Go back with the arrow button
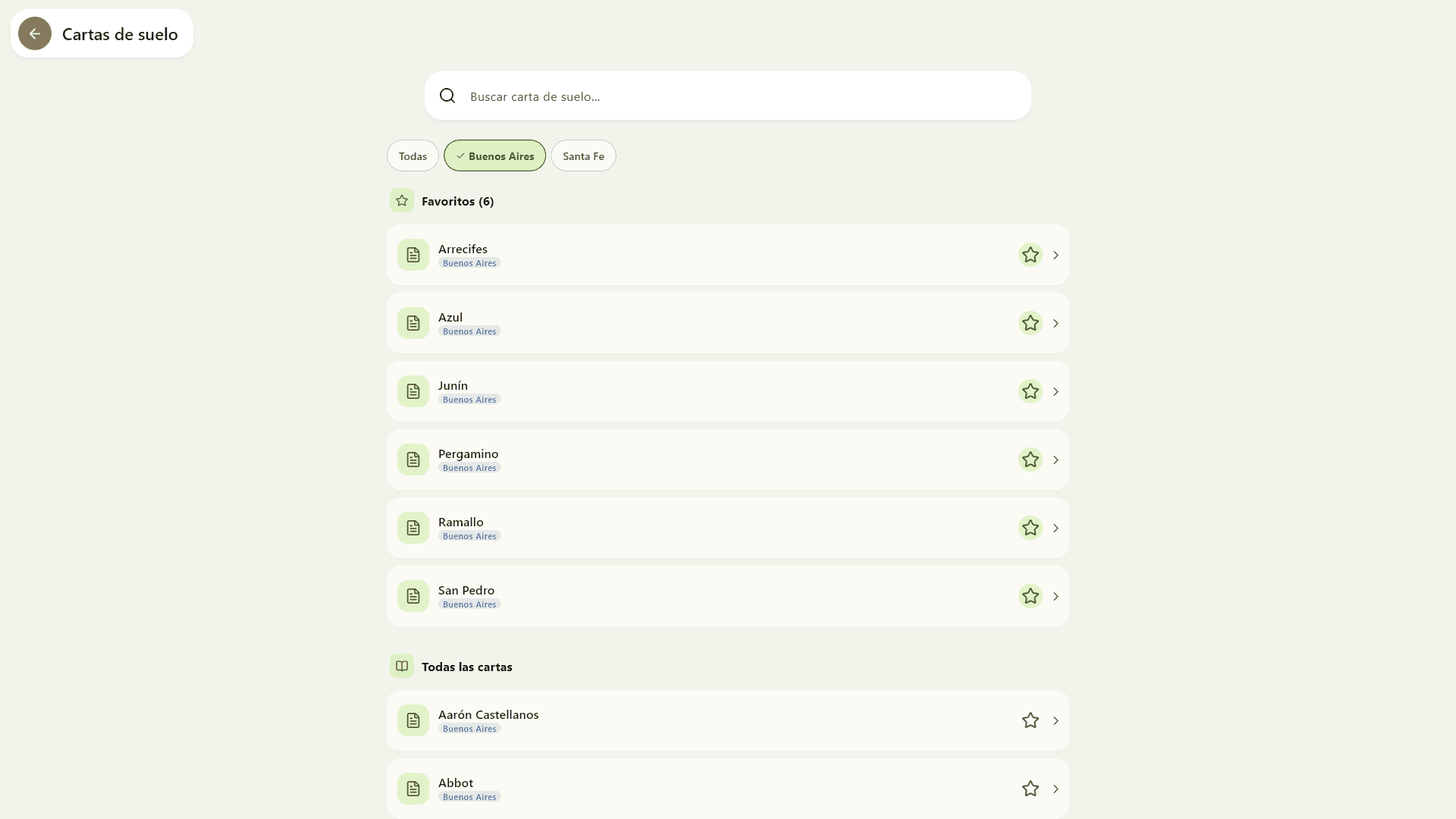Screen dimensions: 1456x819 click(35, 33)
